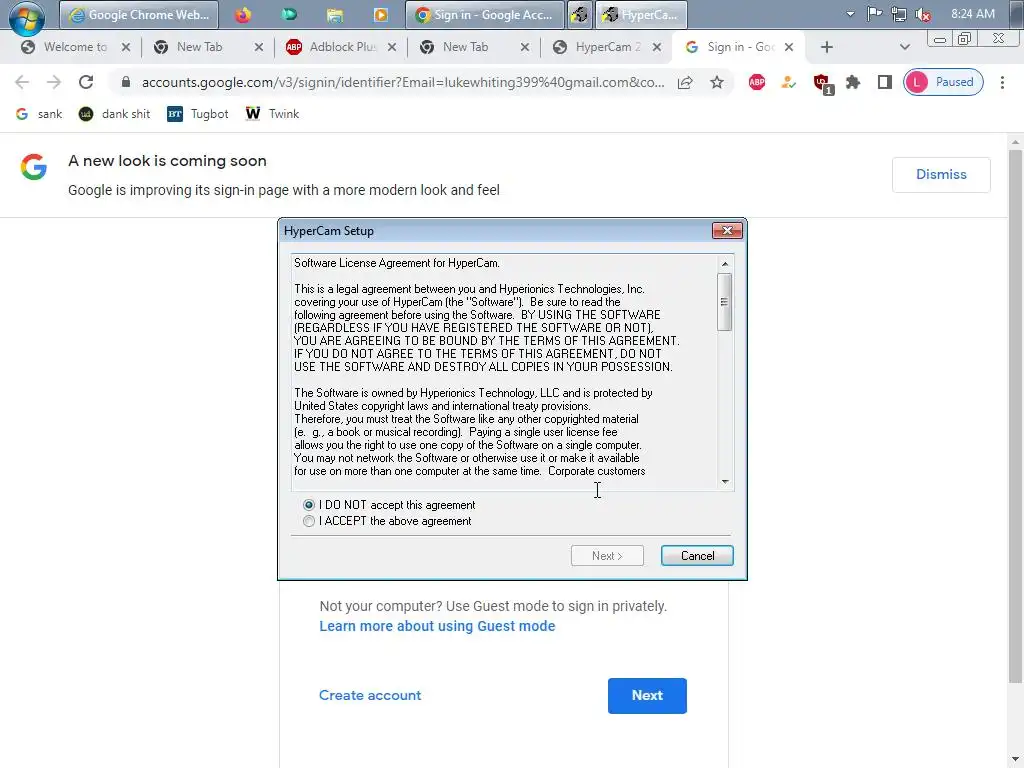
Task: Open the sank bookmark
Action: [39, 114]
